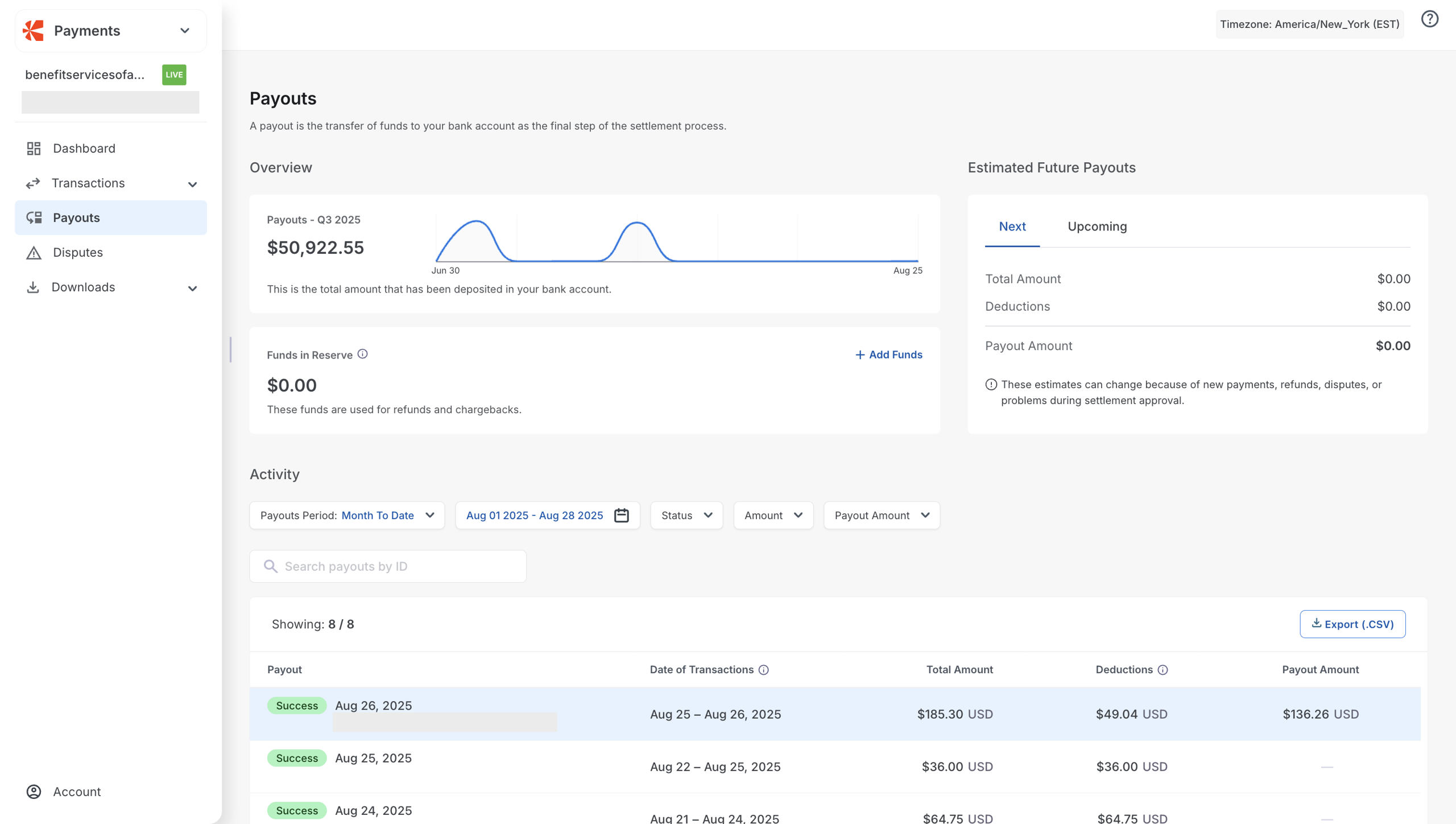The height and width of the screenshot is (824, 1456).
Task: Switch to the Upcoming tab
Action: pos(1097,226)
